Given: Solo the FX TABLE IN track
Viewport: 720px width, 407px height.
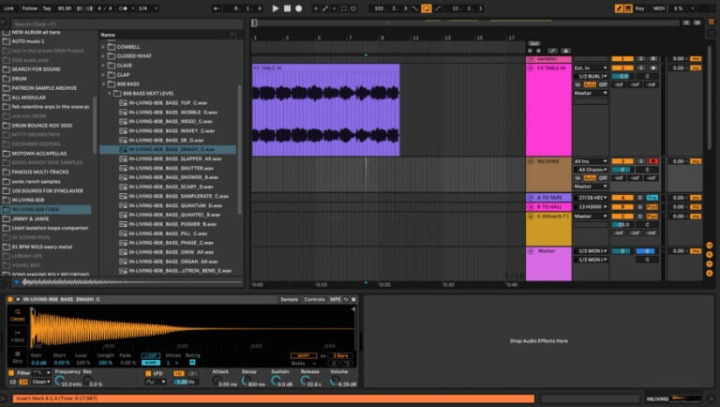Looking at the screenshot, I should tap(641, 68).
